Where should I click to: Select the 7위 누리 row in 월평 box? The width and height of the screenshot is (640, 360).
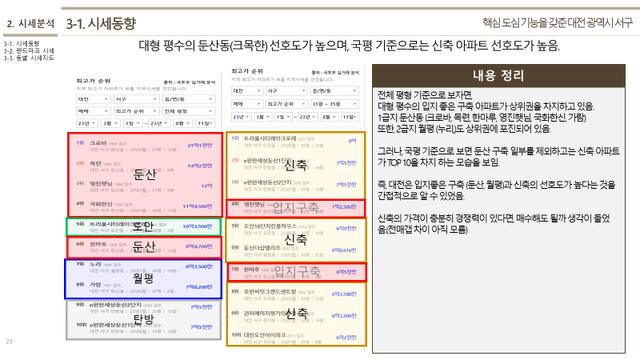(x=144, y=268)
